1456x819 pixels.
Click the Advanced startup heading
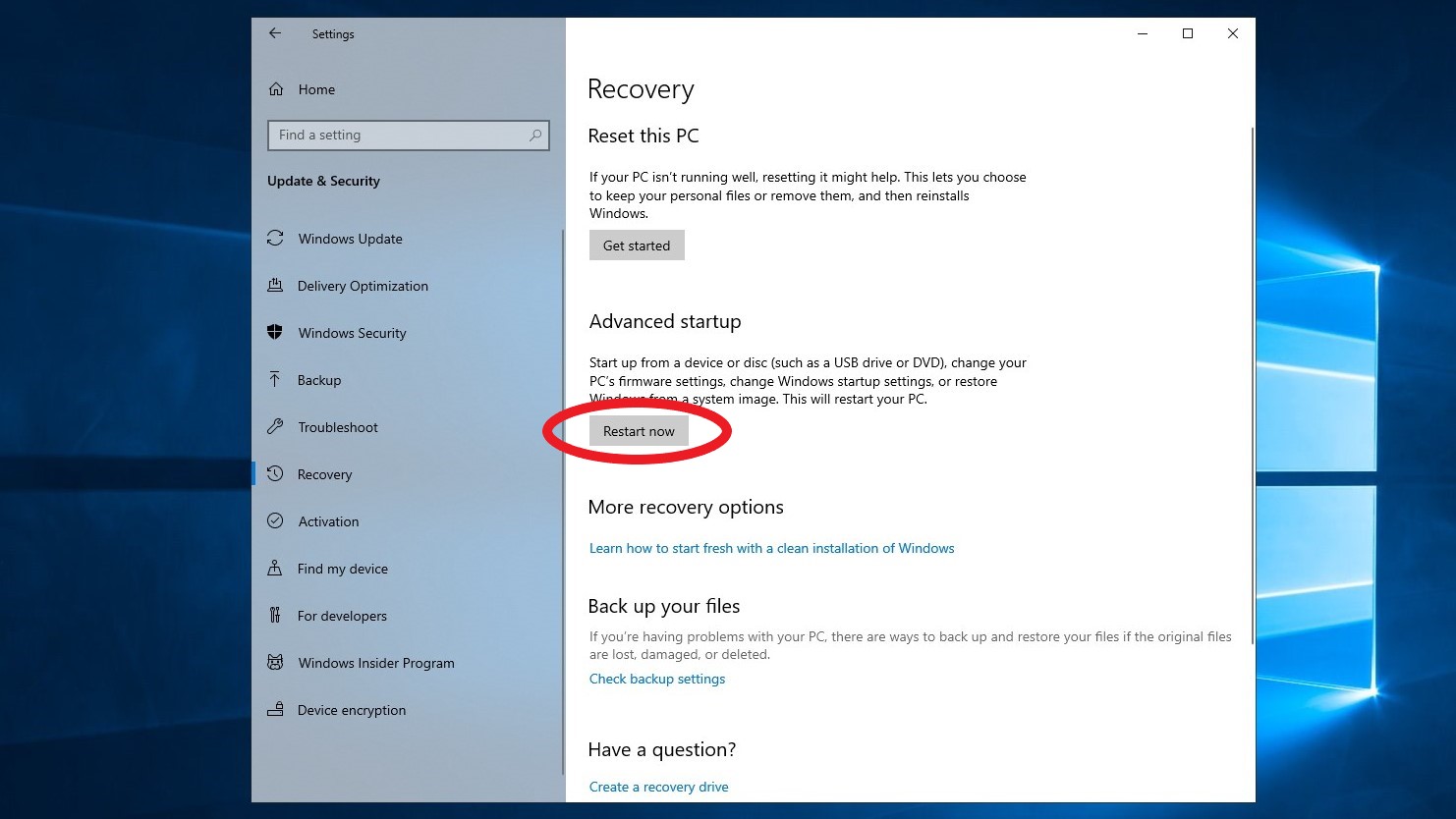(665, 321)
